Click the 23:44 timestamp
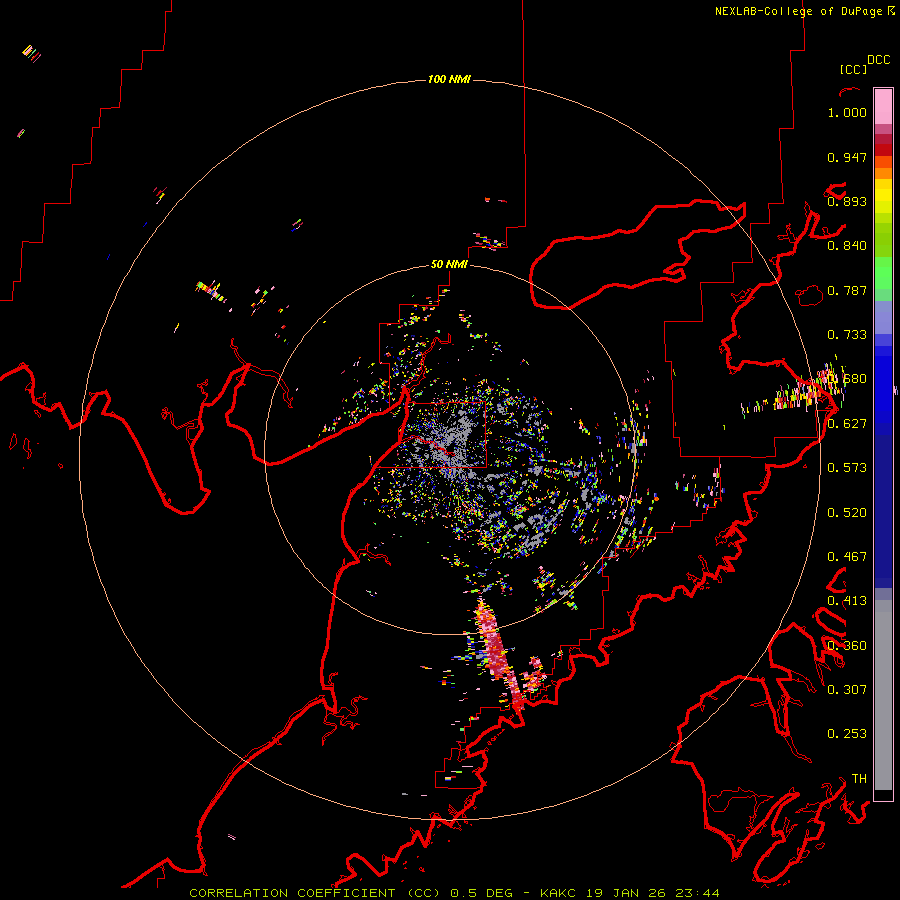The width and height of the screenshot is (900, 900). tap(697, 893)
